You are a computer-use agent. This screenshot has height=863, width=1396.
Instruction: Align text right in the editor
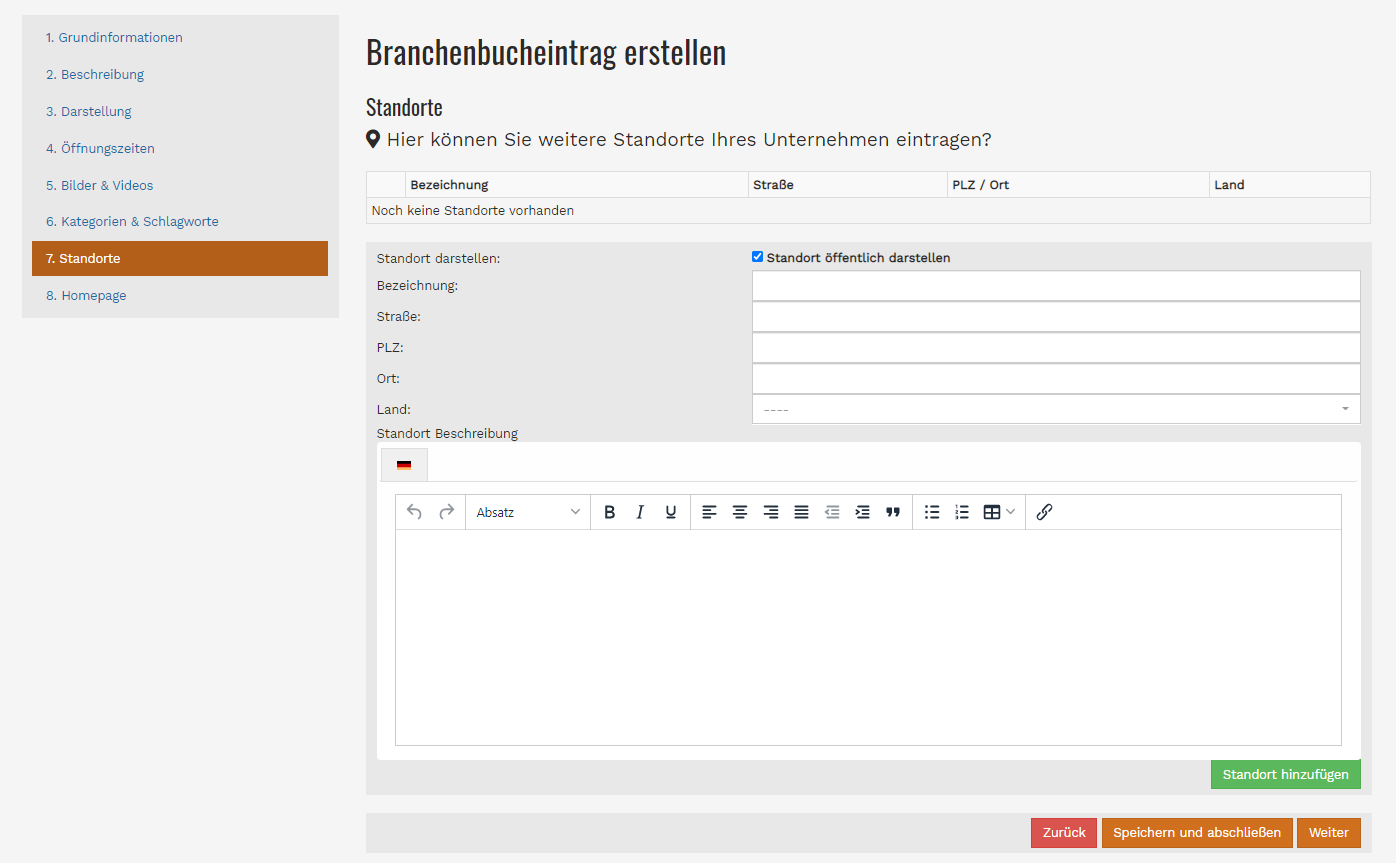click(x=771, y=512)
